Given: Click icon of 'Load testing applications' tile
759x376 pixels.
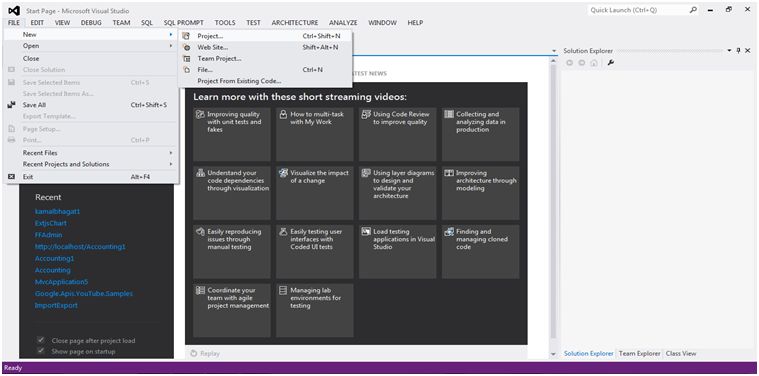Looking at the screenshot, I should (x=366, y=232).
